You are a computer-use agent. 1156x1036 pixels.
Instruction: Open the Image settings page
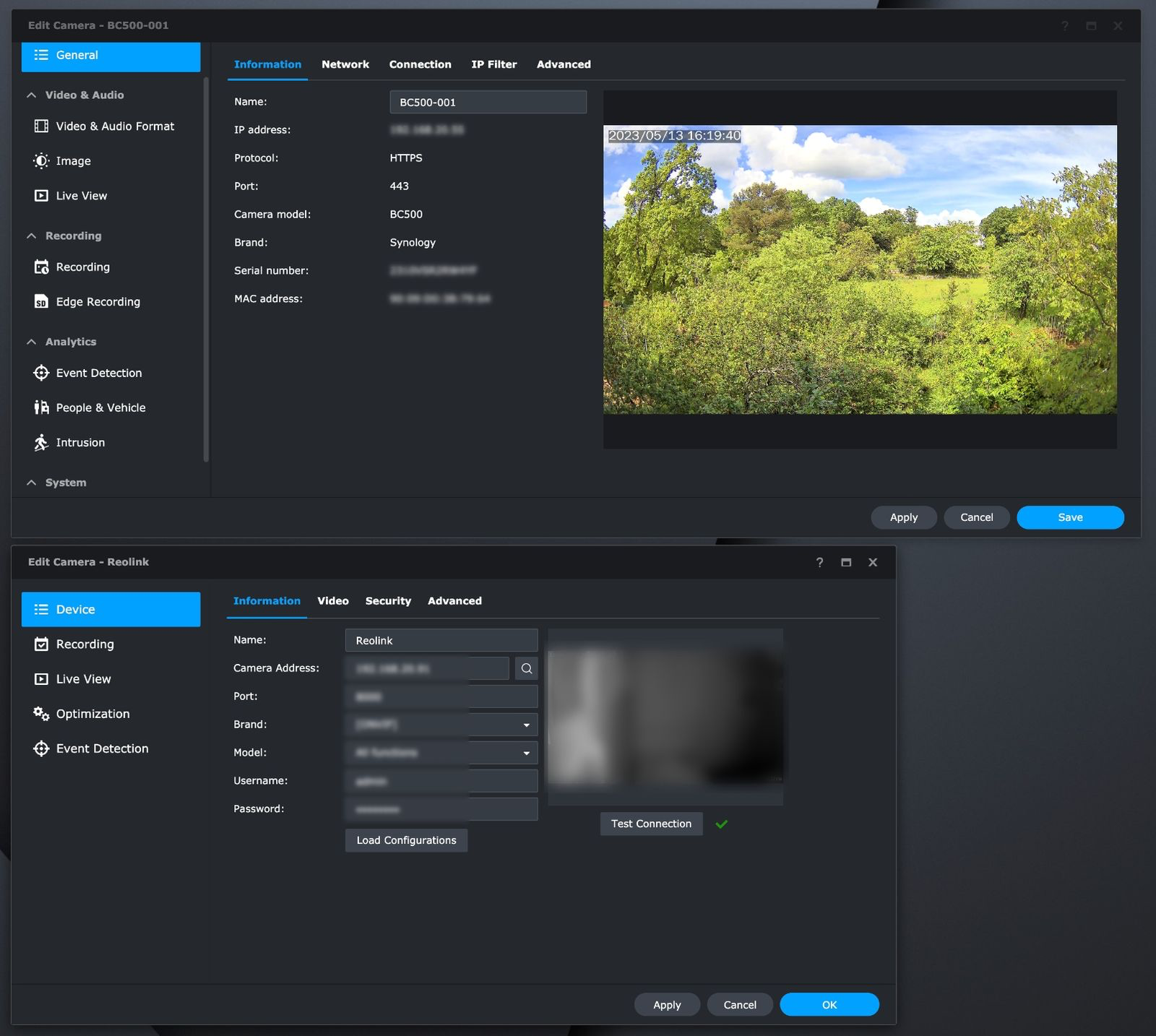[x=73, y=161]
